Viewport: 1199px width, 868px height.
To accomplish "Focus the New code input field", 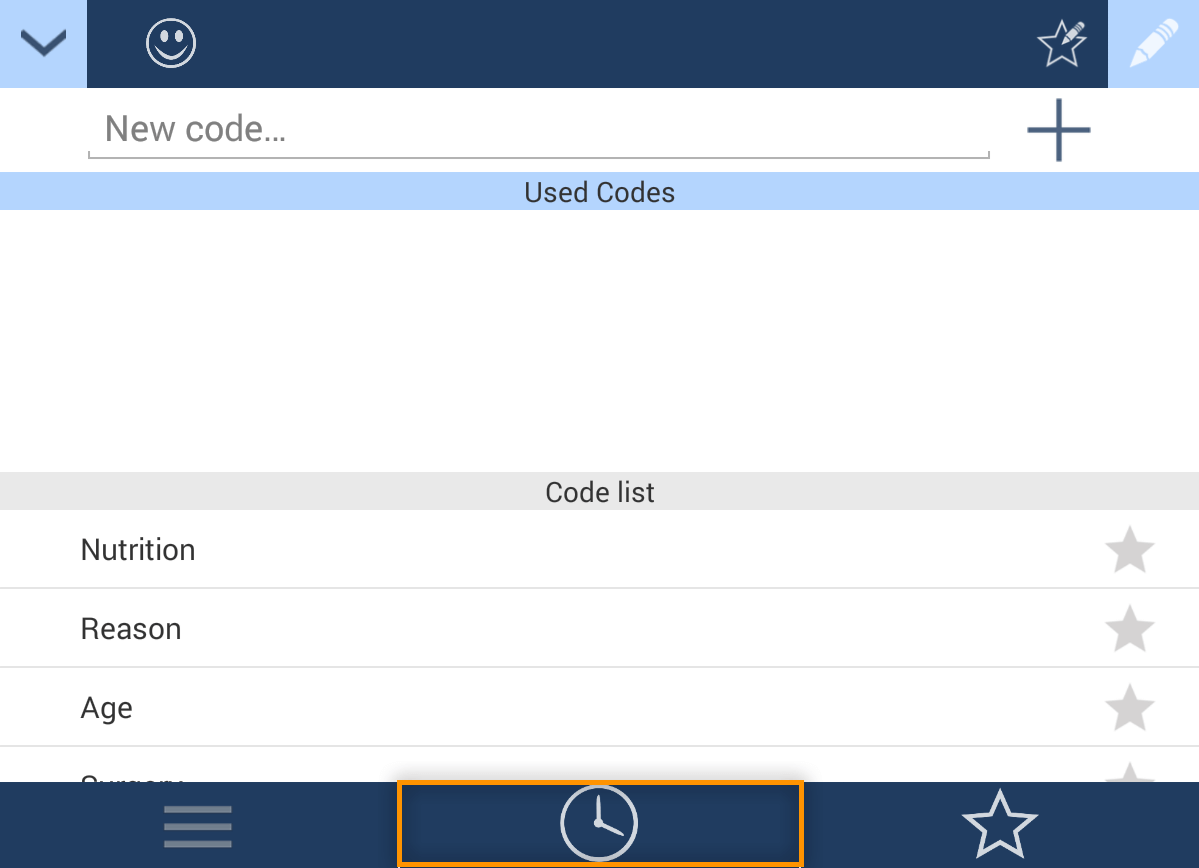I will [539, 129].
